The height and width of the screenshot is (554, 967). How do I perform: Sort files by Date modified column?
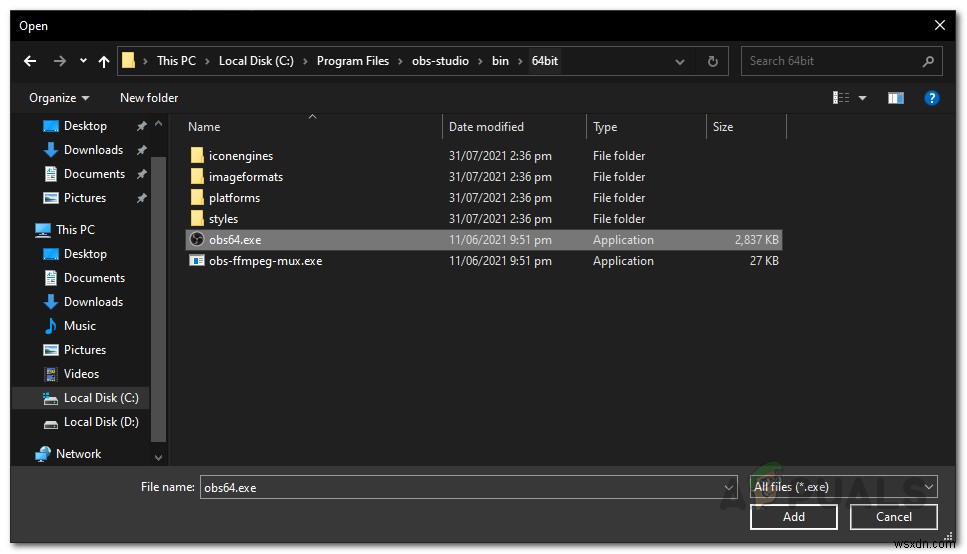(x=486, y=127)
